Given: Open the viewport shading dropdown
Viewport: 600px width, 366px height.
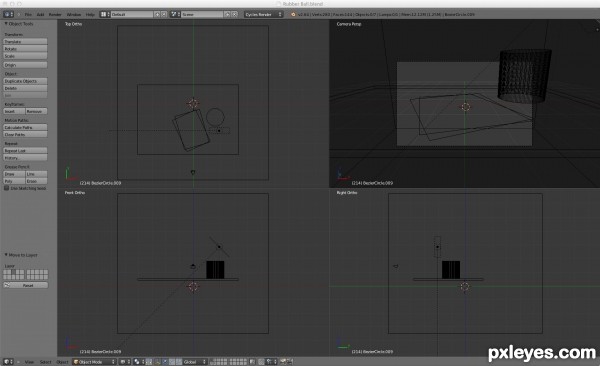Looking at the screenshot, I should coord(125,361).
